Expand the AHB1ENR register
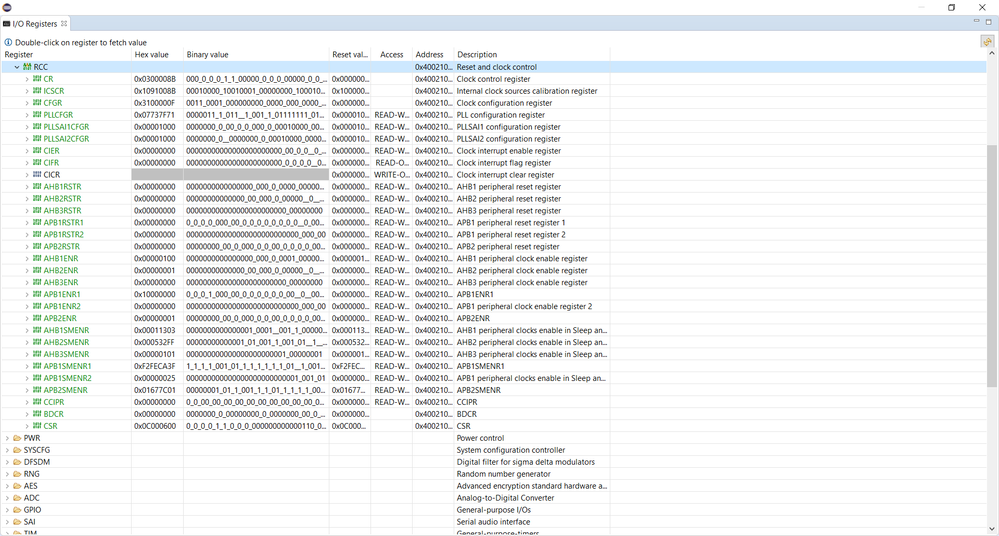 [x=27, y=258]
